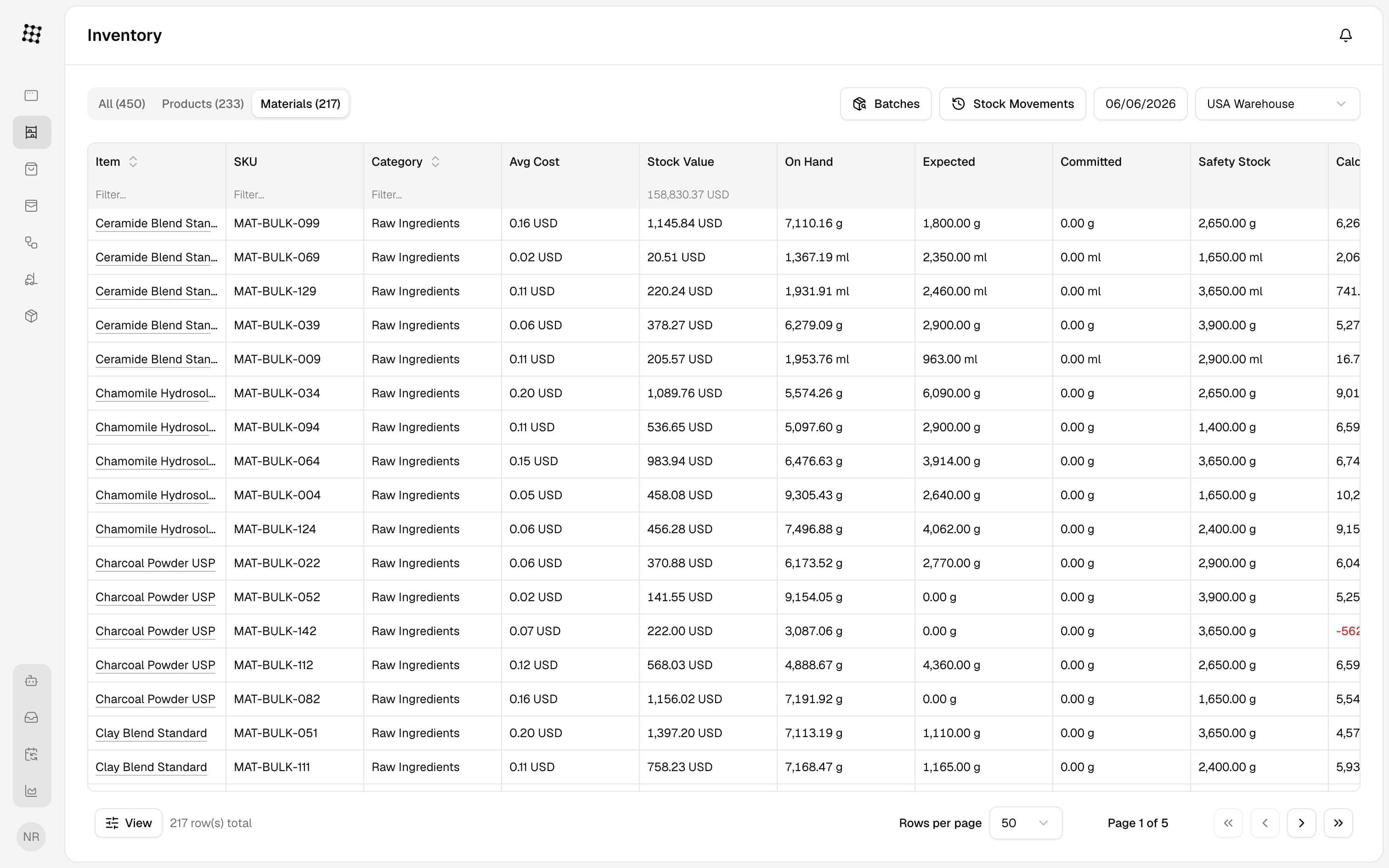Sort by the Category column arrows
This screenshot has height=868, width=1389.
pos(435,162)
